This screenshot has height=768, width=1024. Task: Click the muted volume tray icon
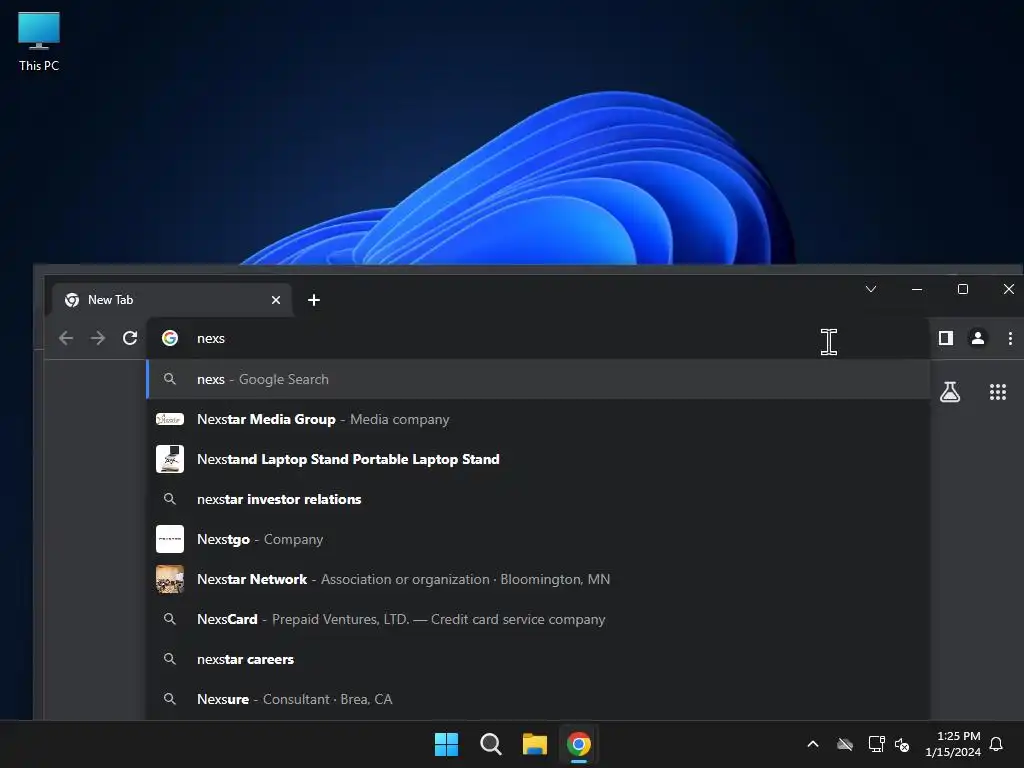click(x=902, y=744)
